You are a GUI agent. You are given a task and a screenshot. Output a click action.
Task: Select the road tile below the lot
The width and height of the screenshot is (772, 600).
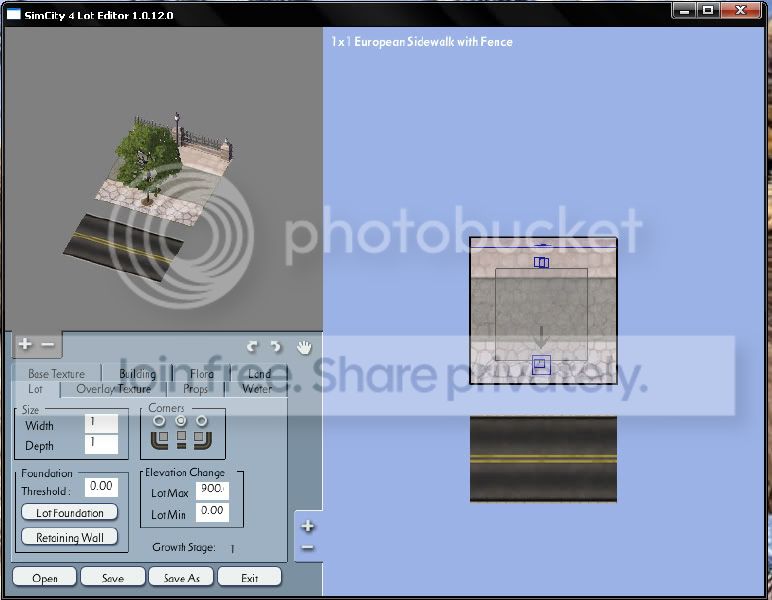pos(543,459)
